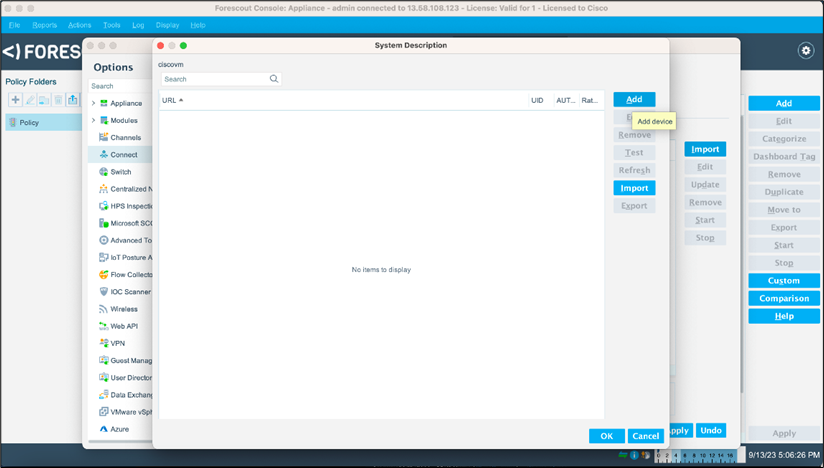Click the Modules icon in Options tree
Screen dimensions: 824x468
pyautogui.click(x=104, y=120)
